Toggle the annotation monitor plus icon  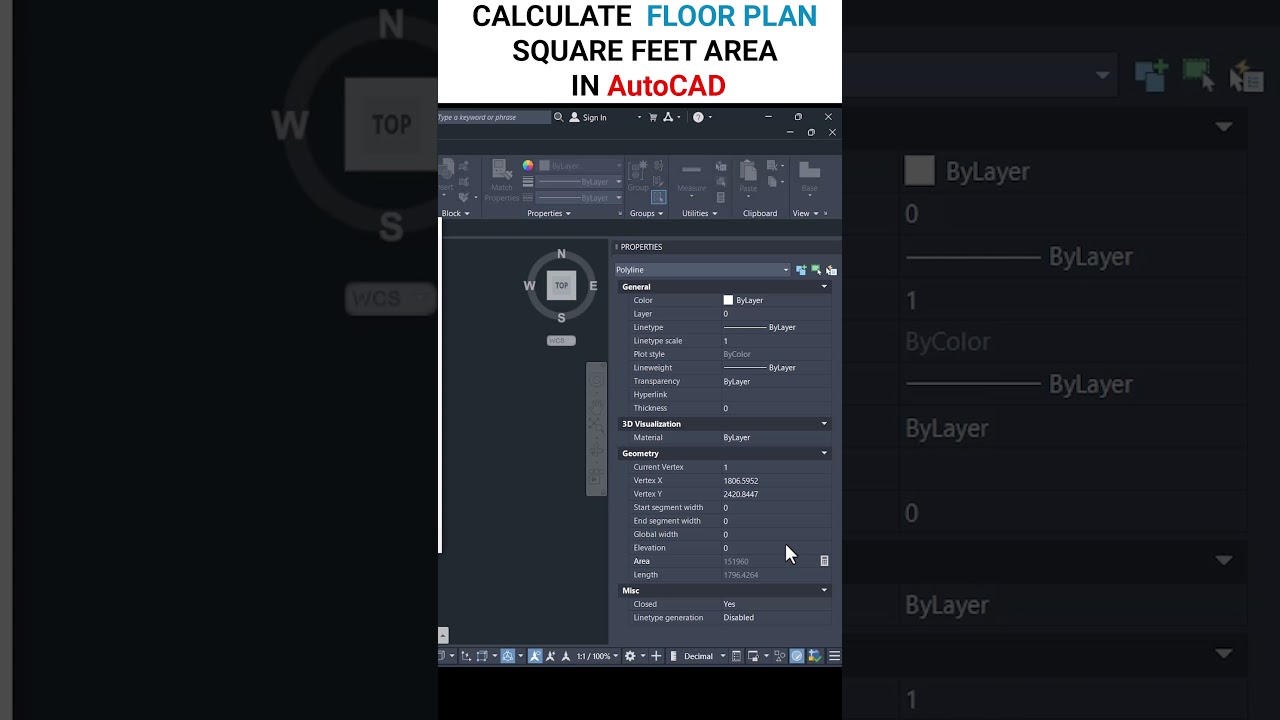656,656
